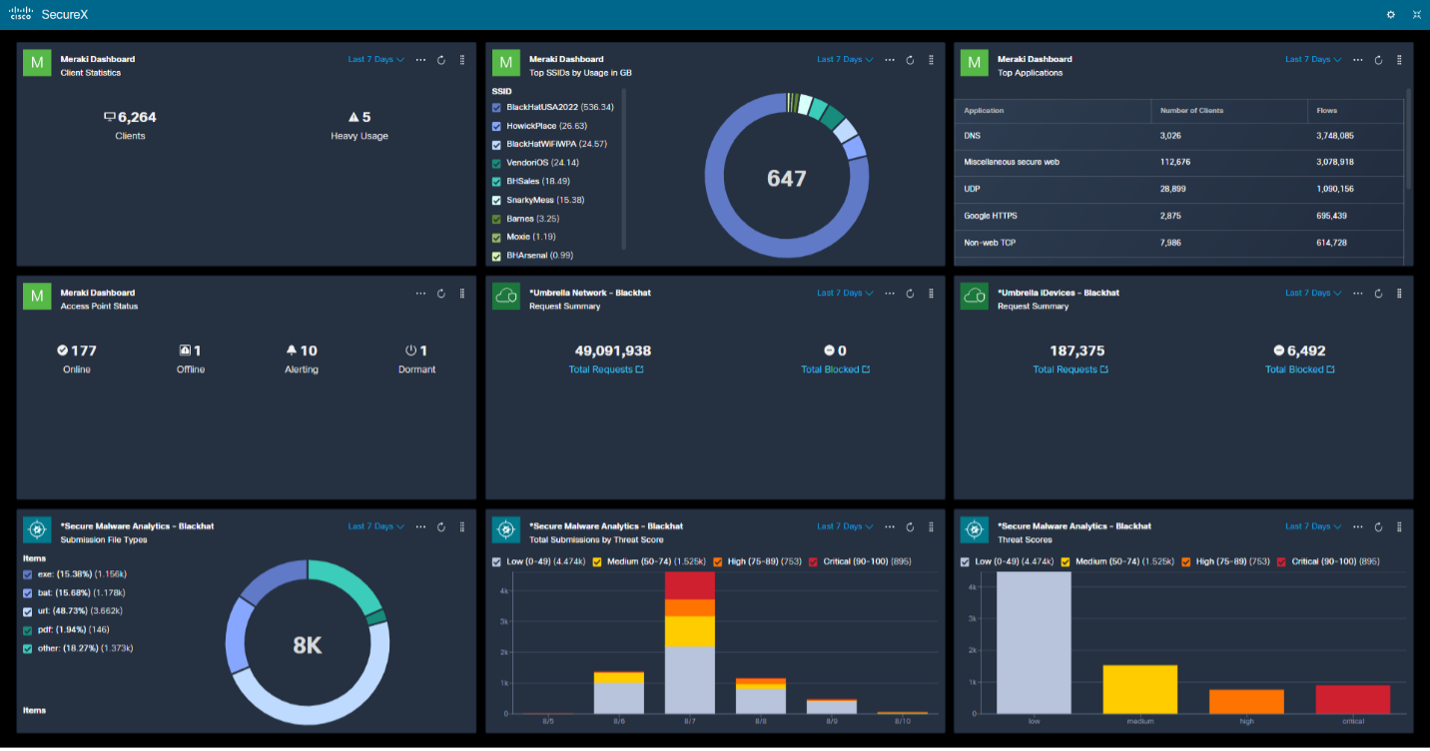Image resolution: width=1430 pixels, height=751 pixels.
Task: Refresh the Threat Scores tile
Action: click(x=1379, y=527)
